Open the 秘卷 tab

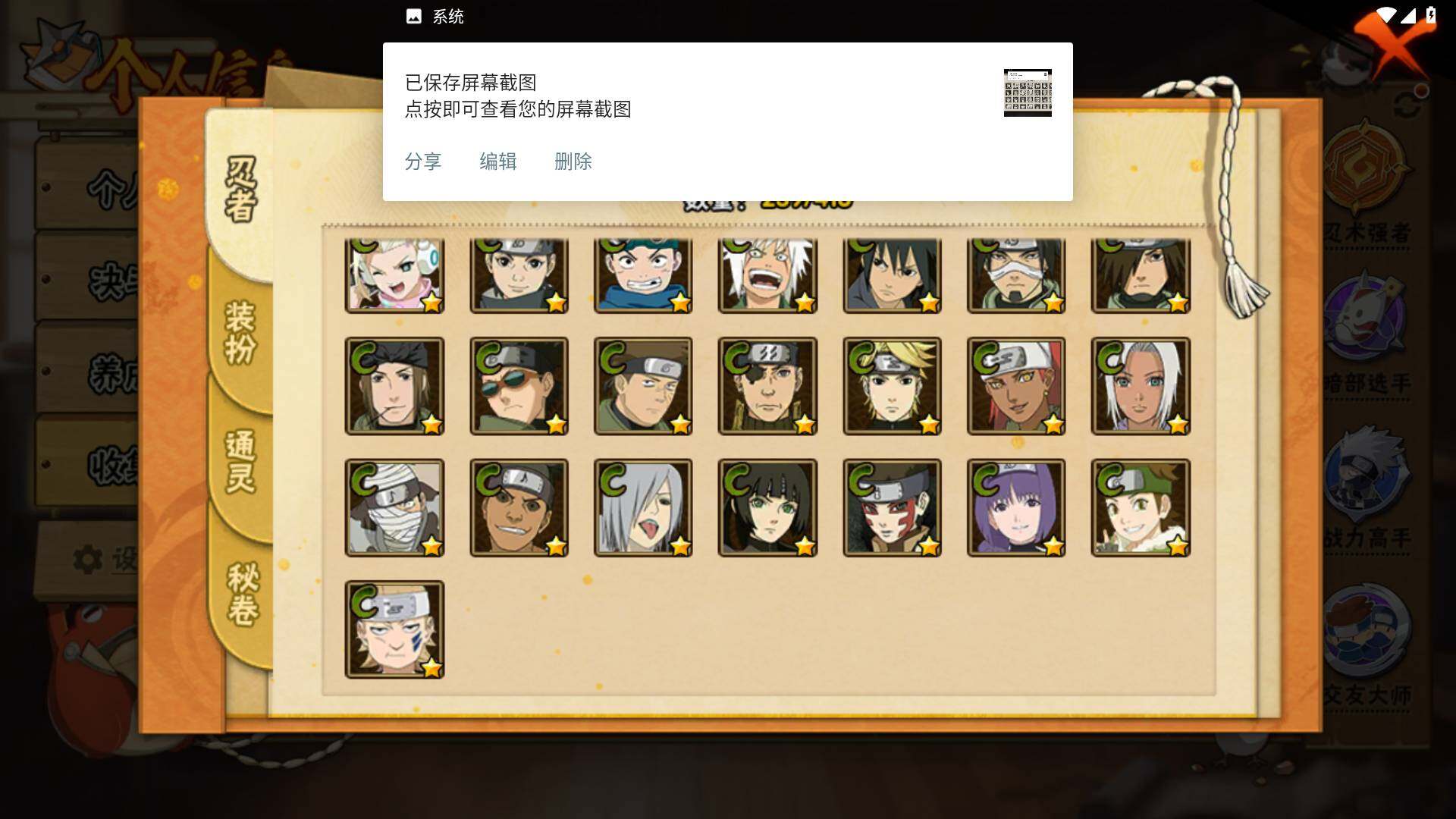point(243,595)
